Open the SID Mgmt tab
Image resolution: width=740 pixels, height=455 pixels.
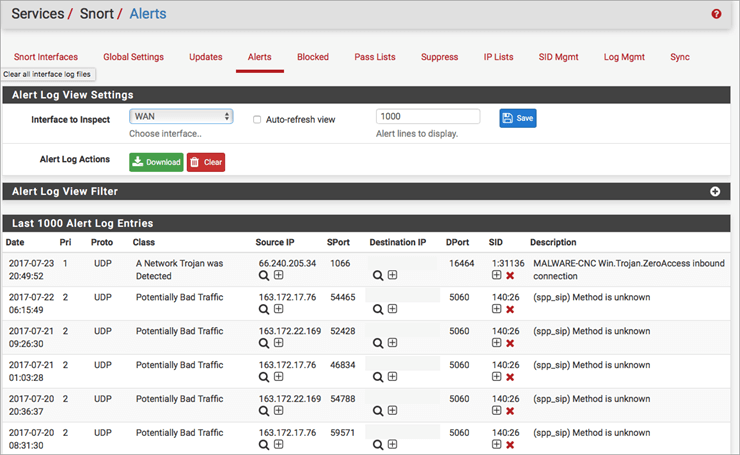point(558,57)
